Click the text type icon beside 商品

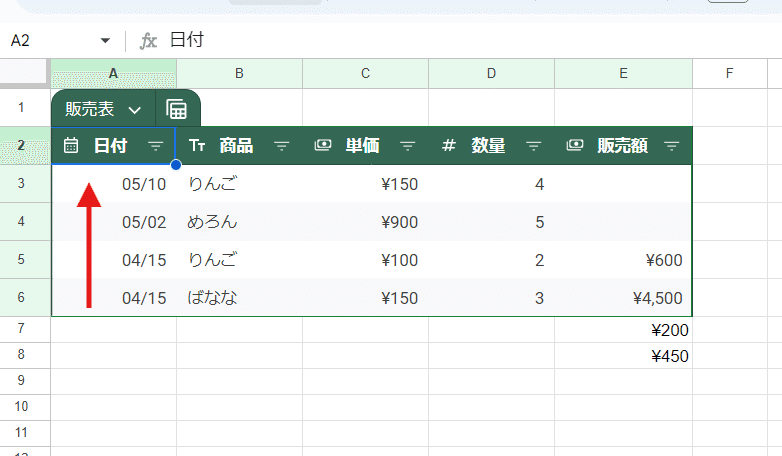tap(197, 146)
